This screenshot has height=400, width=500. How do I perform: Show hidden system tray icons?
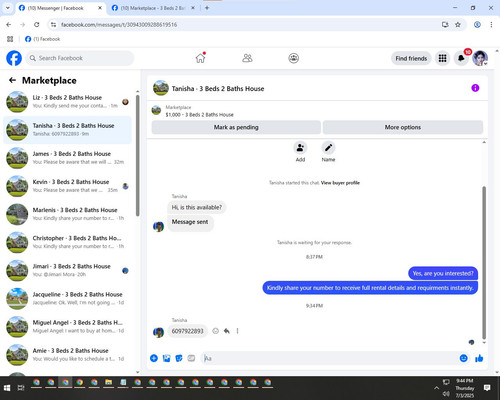436,388
